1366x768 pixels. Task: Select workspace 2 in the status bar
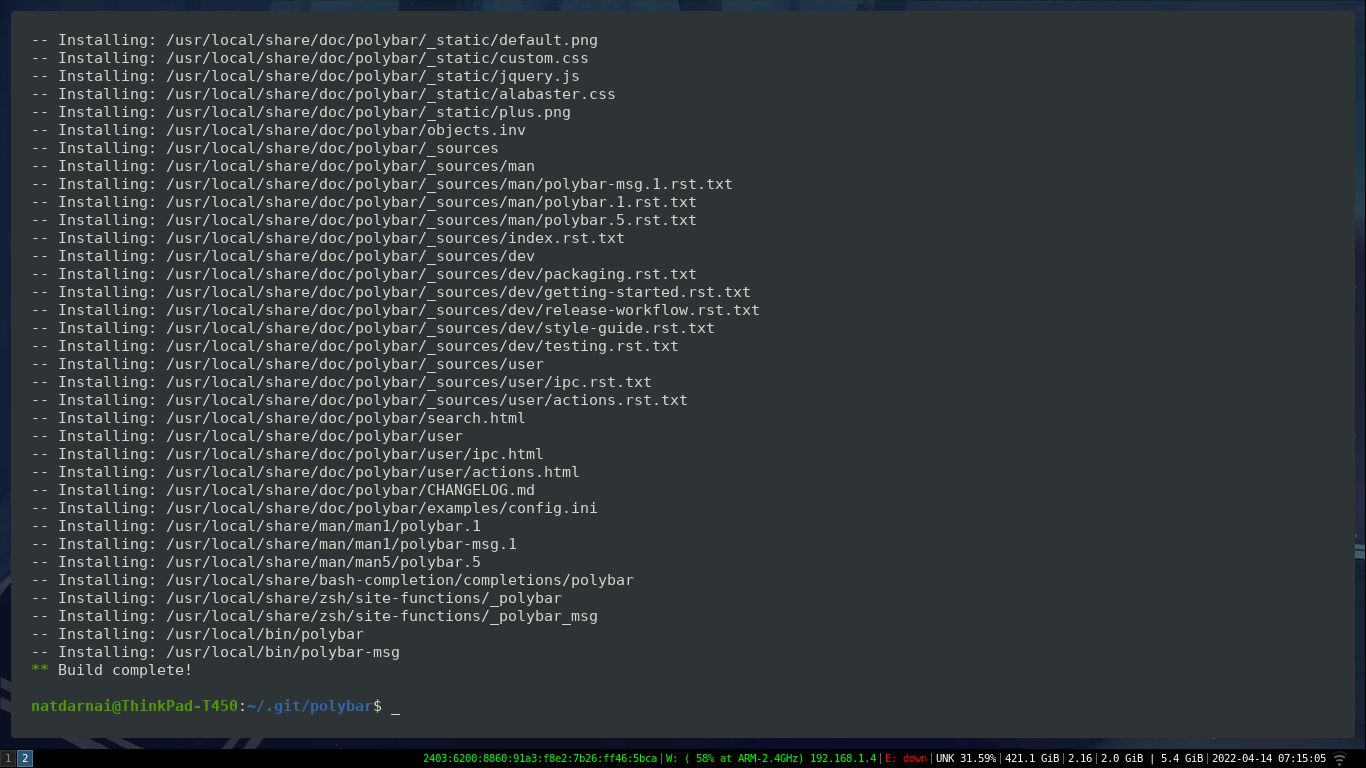click(x=25, y=759)
